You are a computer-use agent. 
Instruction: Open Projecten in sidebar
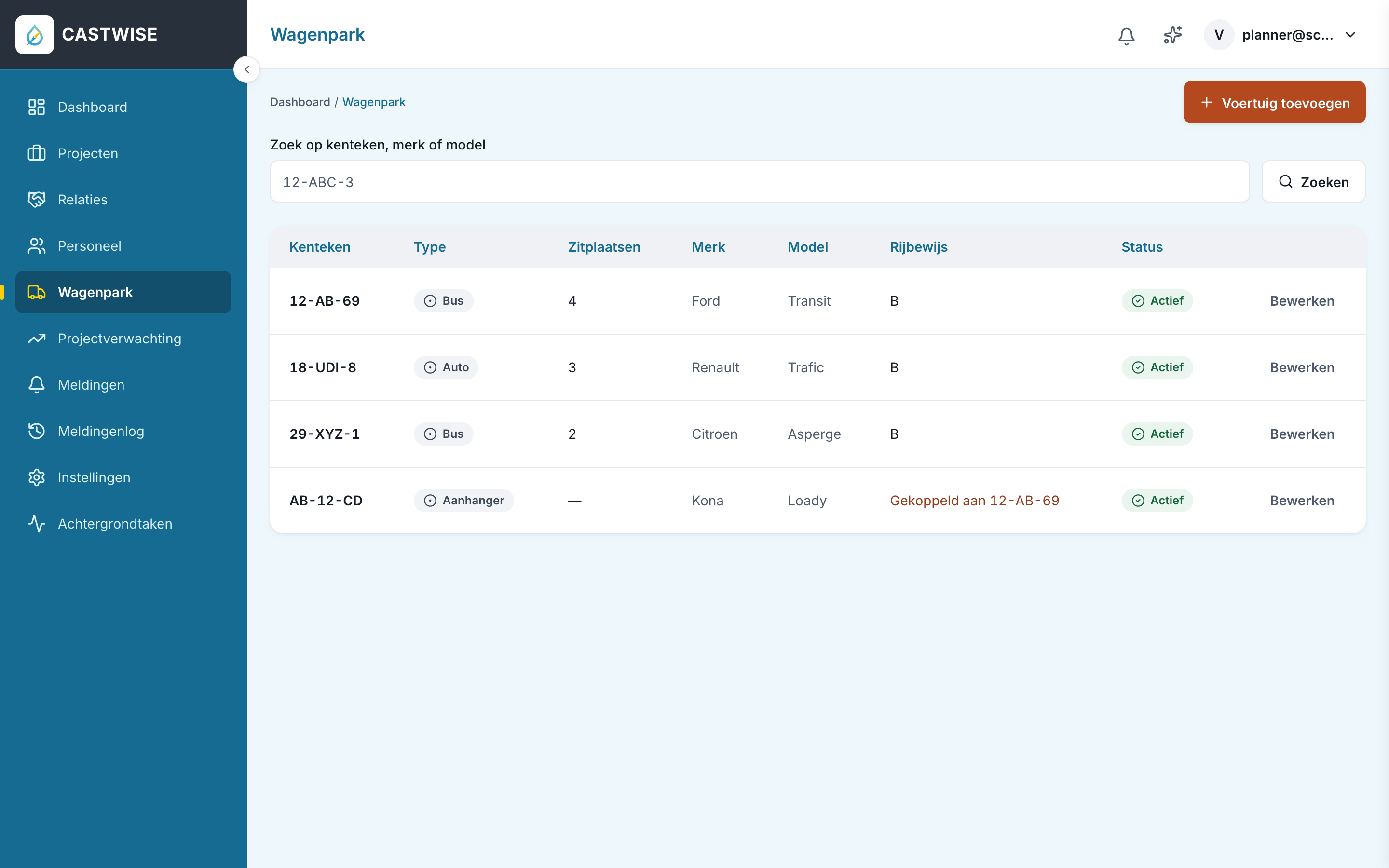click(123, 153)
